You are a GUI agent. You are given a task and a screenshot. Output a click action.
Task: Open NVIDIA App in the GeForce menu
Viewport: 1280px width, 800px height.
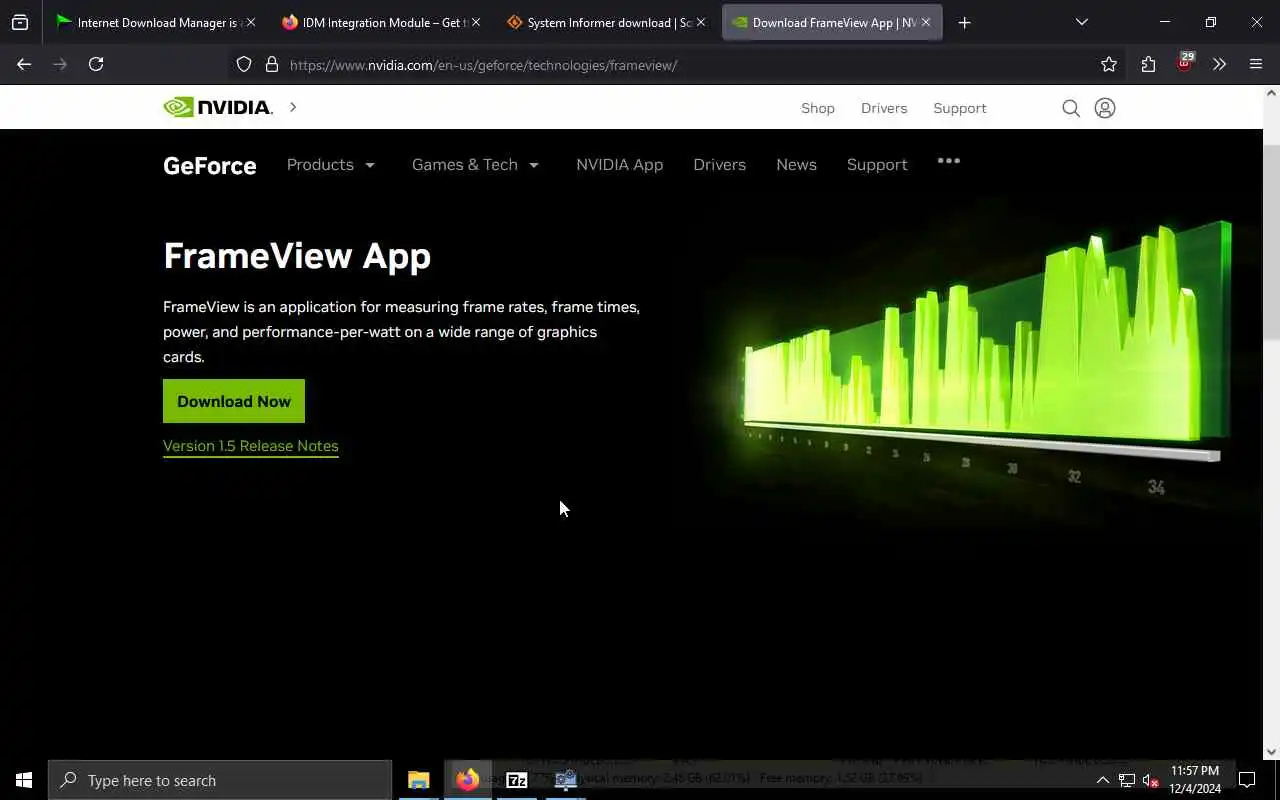[x=619, y=164]
